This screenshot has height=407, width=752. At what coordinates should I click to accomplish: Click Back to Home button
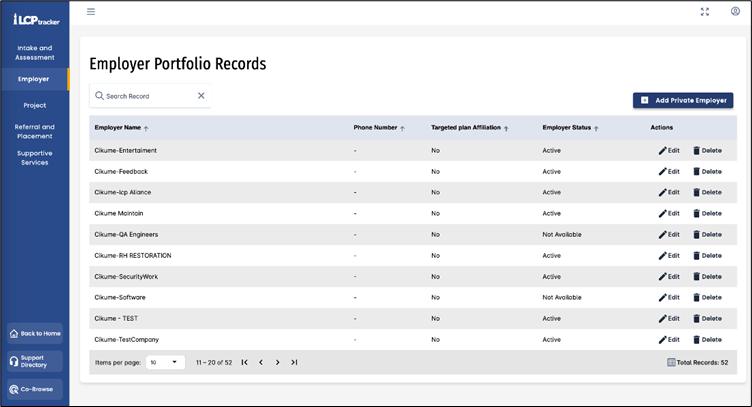click(x=35, y=333)
